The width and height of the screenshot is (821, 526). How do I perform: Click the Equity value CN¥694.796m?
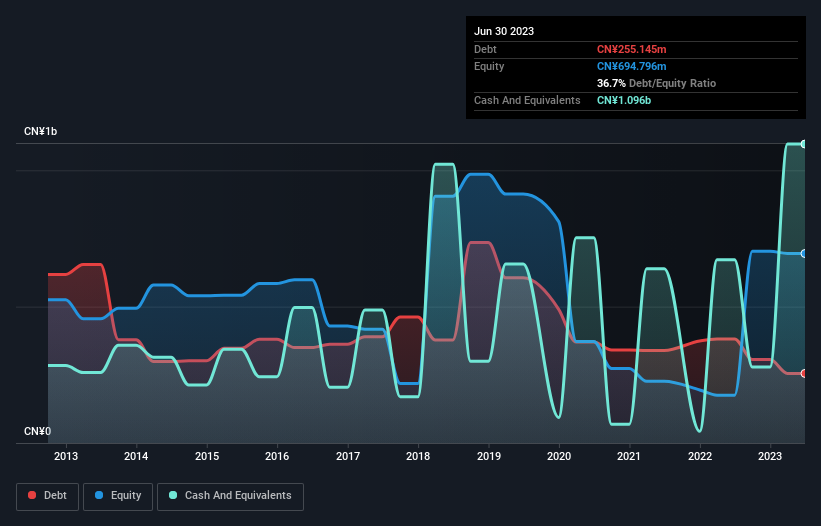tap(631, 66)
